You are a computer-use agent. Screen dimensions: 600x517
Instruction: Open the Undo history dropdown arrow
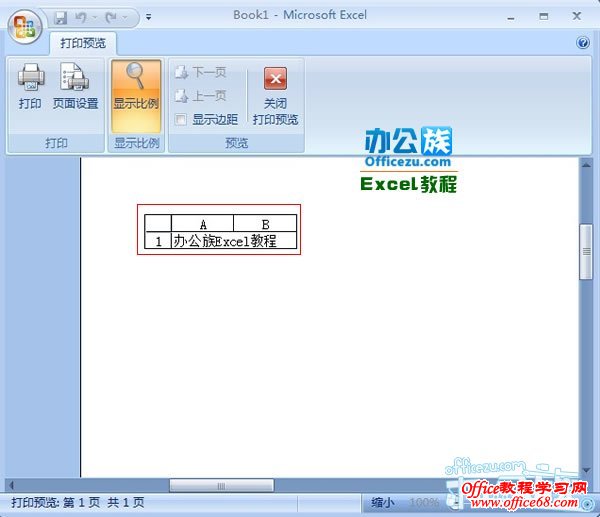tap(95, 18)
